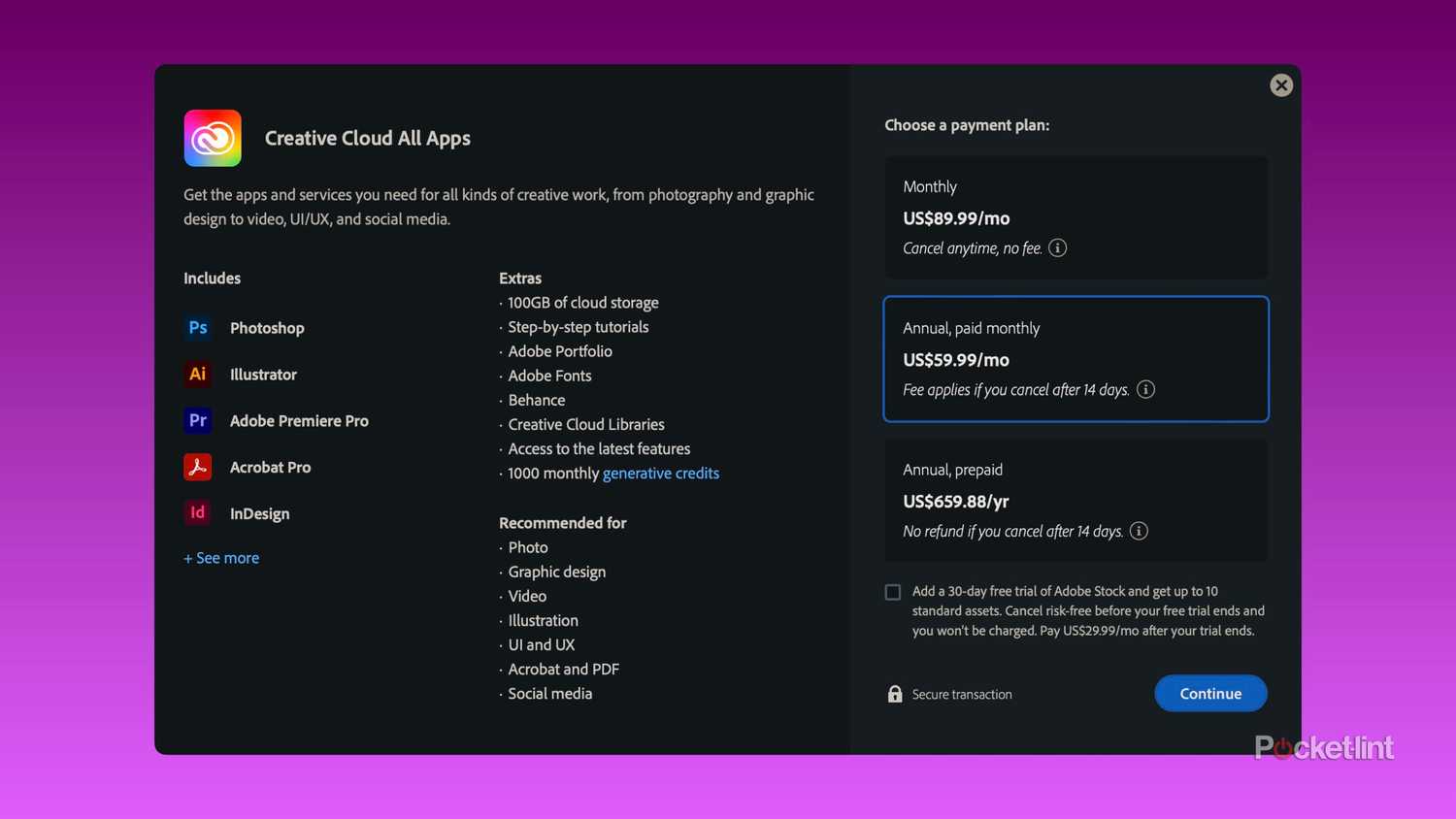Expand the See more apps list
The image size is (1456, 819).
(x=220, y=557)
